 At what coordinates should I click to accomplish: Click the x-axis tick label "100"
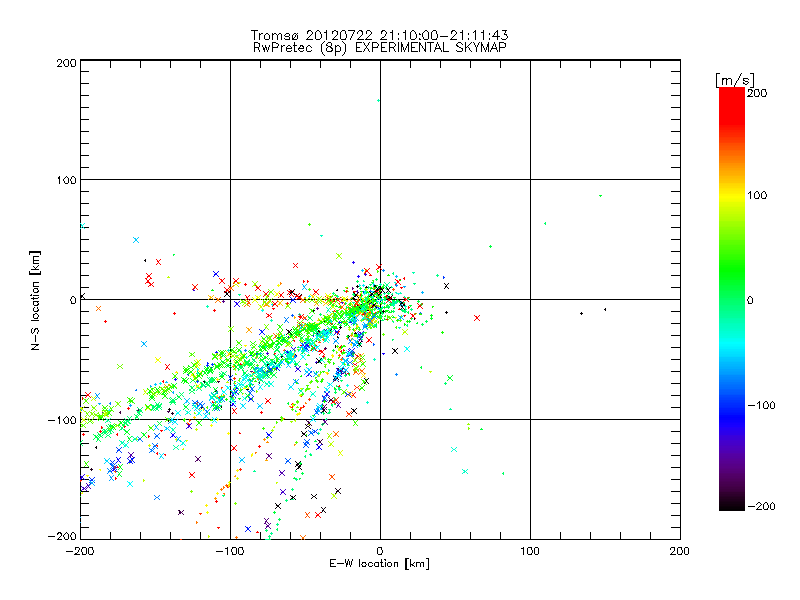point(530,551)
